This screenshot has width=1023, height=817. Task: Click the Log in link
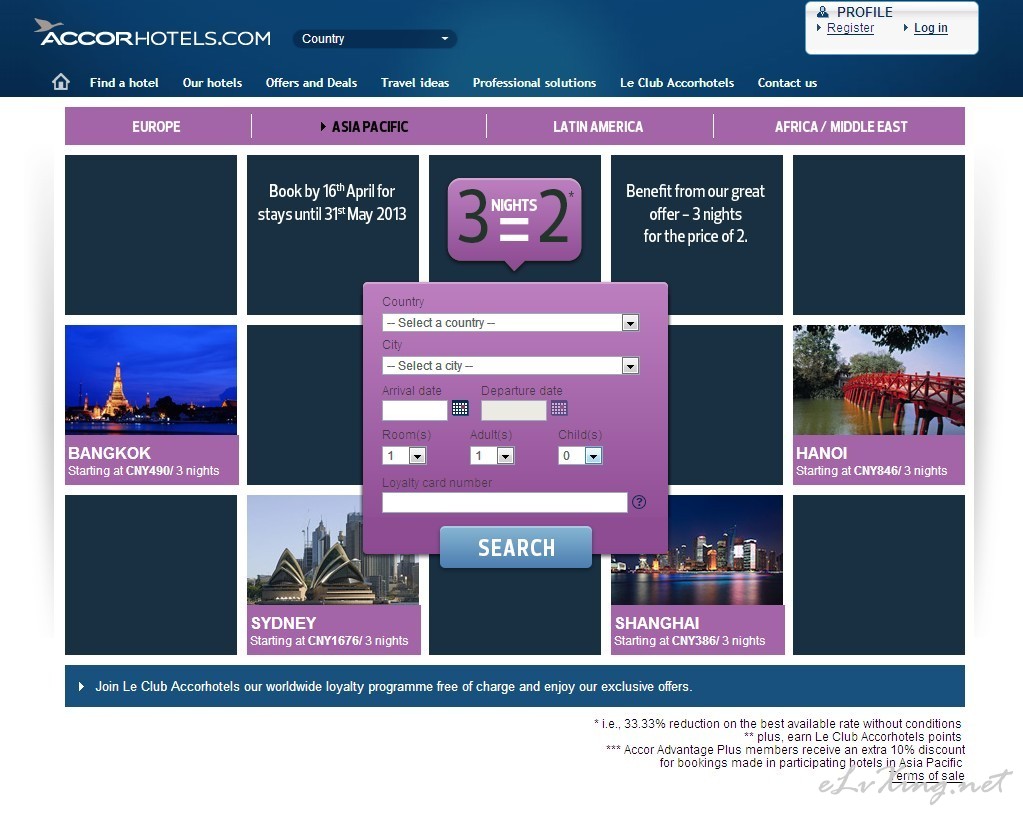(x=930, y=28)
